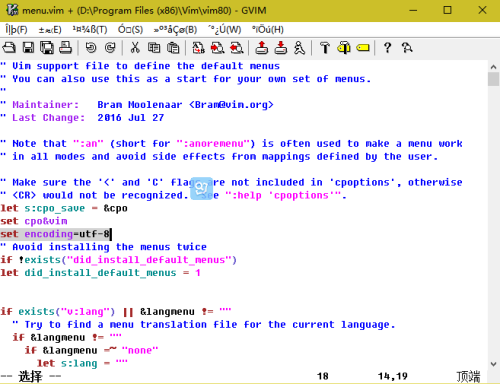The width and height of the screenshot is (500, 384).
Task: Cut selection using the scissors icon
Action: [x=135, y=48]
